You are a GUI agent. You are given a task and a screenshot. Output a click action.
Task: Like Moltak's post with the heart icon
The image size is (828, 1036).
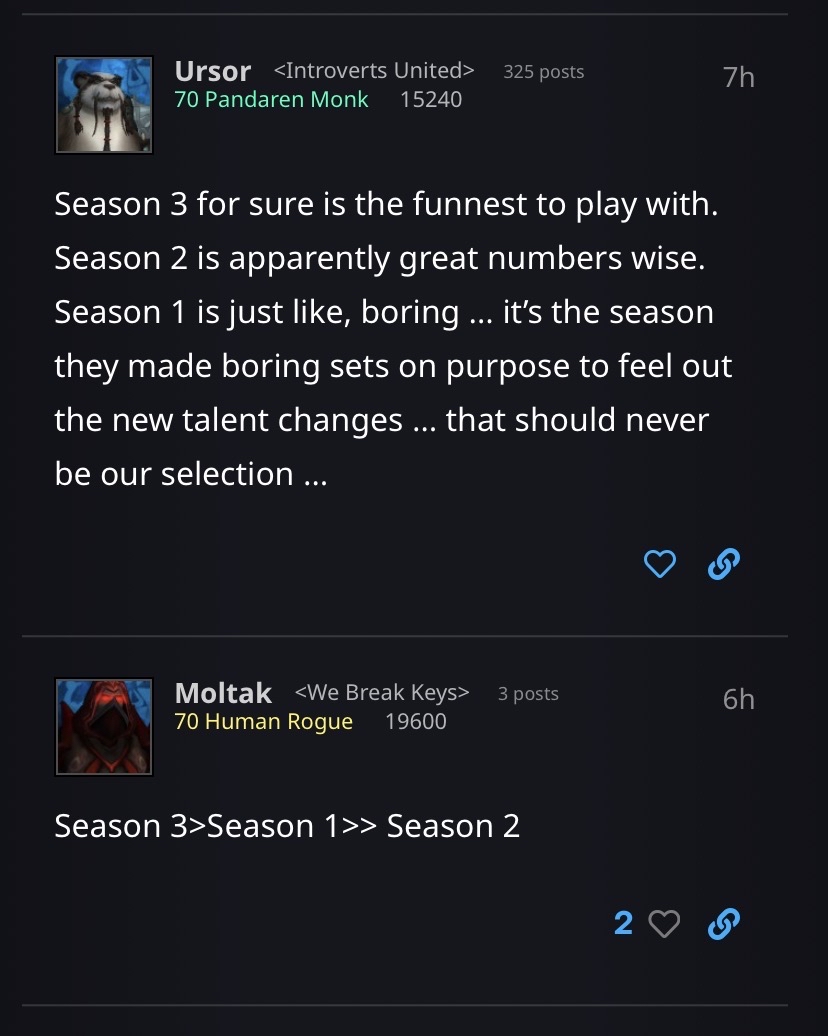(x=664, y=923)
